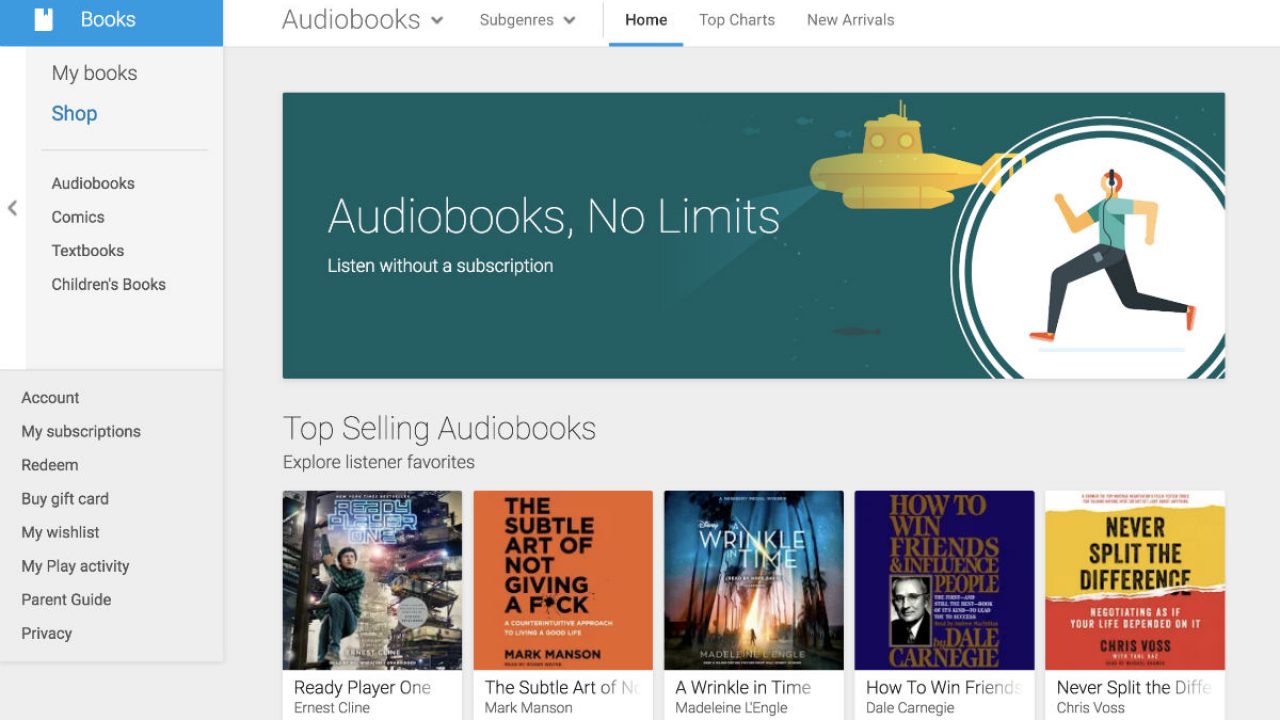Open Ready Player One audiobook cover
Viewport: 1280px width, 720px height.
point(372,580)
